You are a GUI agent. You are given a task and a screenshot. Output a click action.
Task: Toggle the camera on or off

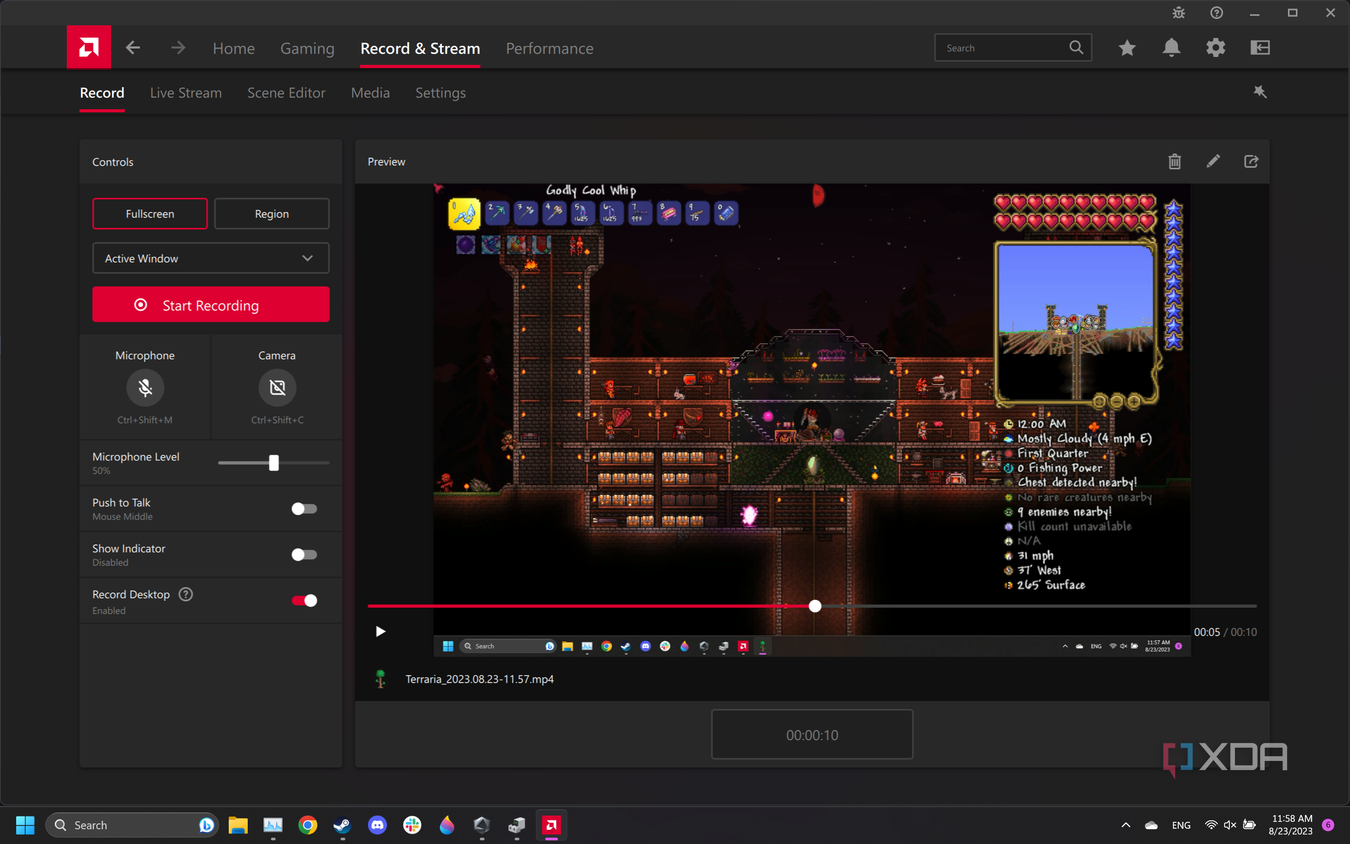pos(277,388)
